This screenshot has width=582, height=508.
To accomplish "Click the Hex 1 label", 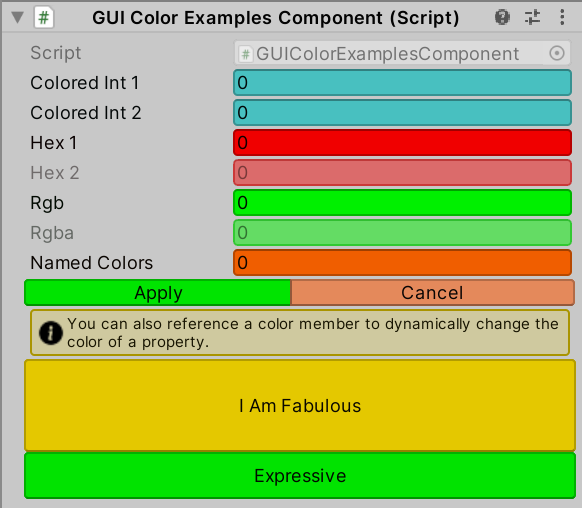I will coord(54,143).
